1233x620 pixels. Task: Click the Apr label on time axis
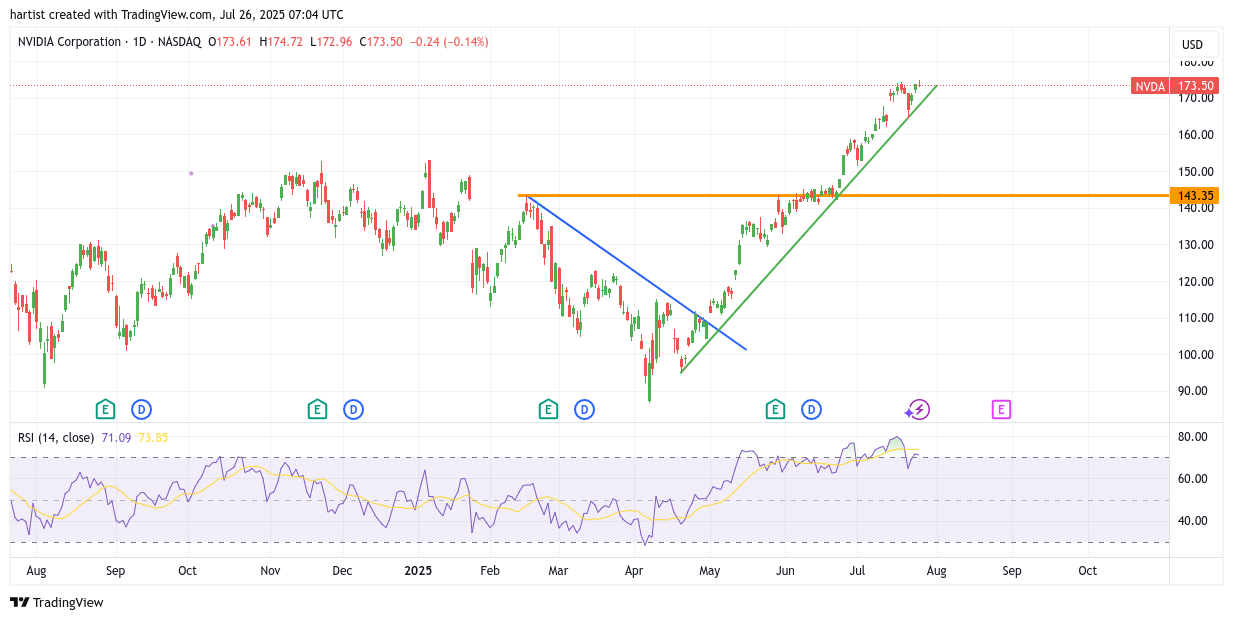click(x=633, y=571)
